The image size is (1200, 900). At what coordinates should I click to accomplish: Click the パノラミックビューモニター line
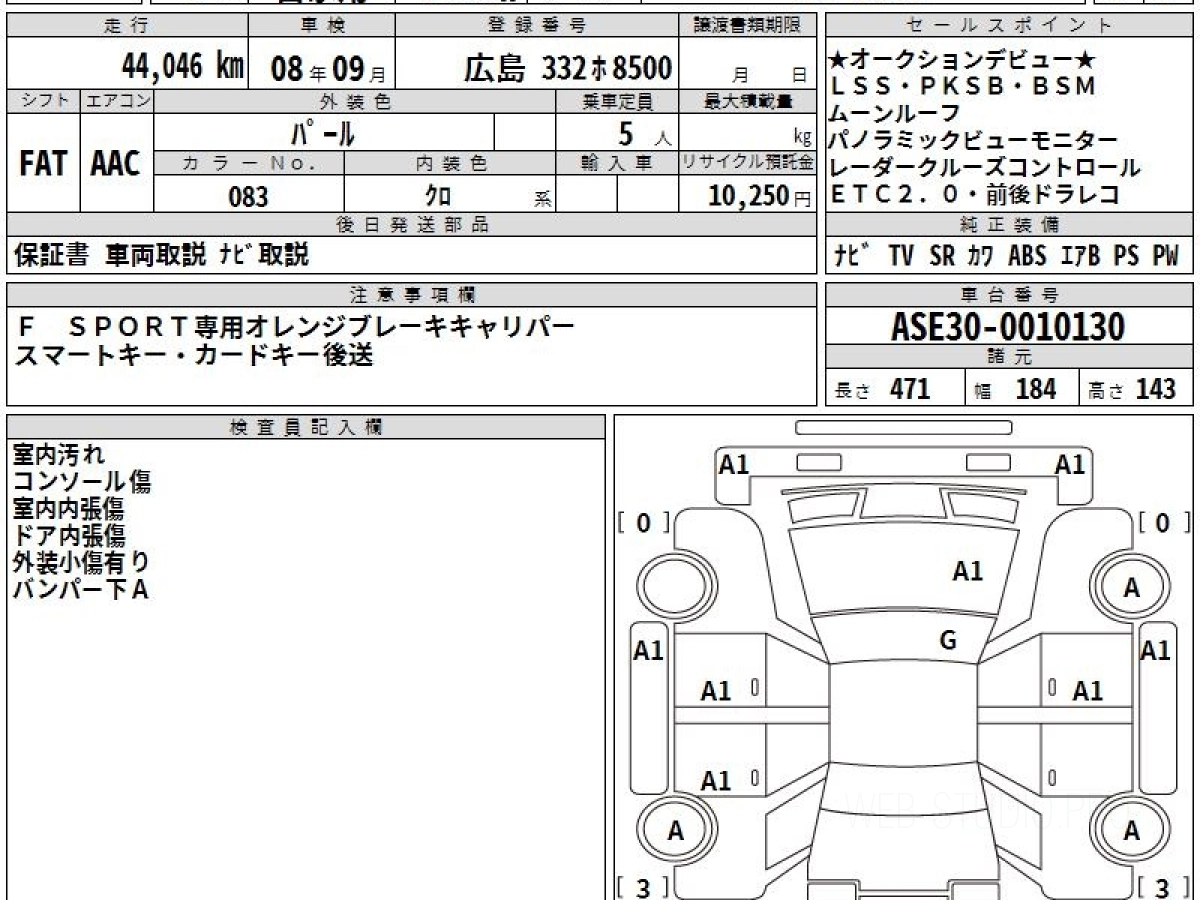974,141
